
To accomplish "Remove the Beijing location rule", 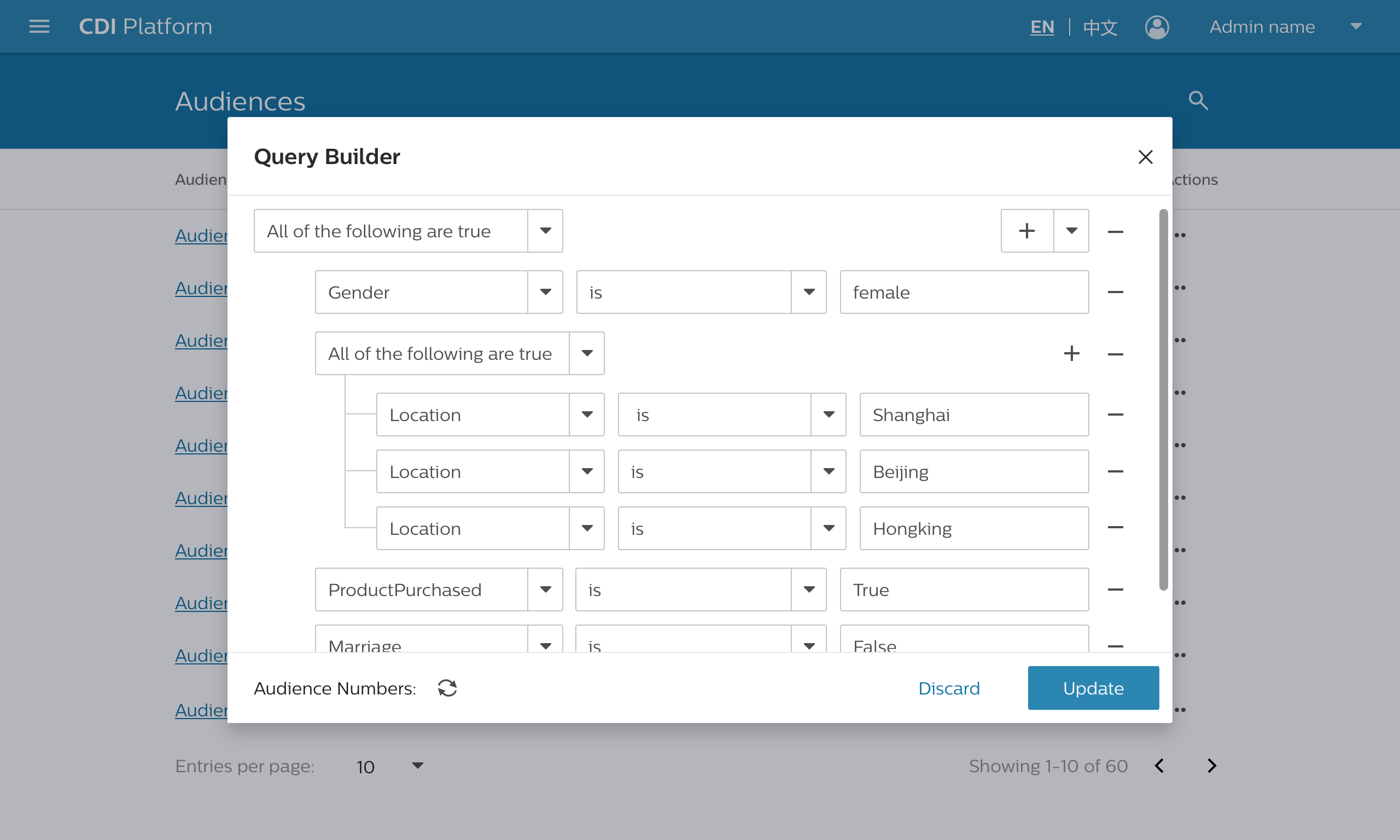I will click(1116, 471).
